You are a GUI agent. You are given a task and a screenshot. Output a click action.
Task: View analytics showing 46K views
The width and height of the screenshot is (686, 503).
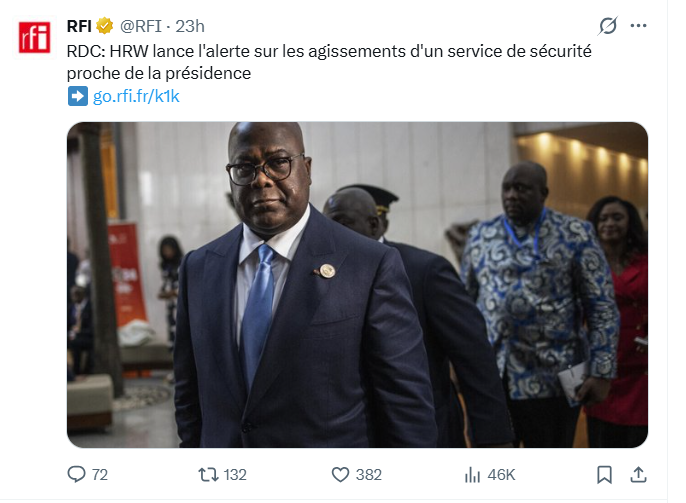pos(490,475)
